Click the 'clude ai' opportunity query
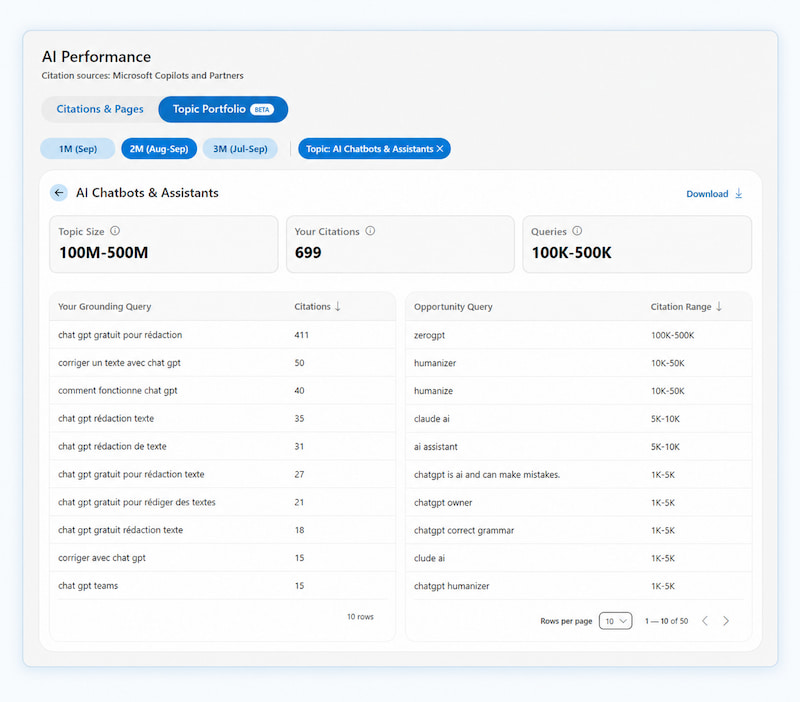 pos(429,558)
